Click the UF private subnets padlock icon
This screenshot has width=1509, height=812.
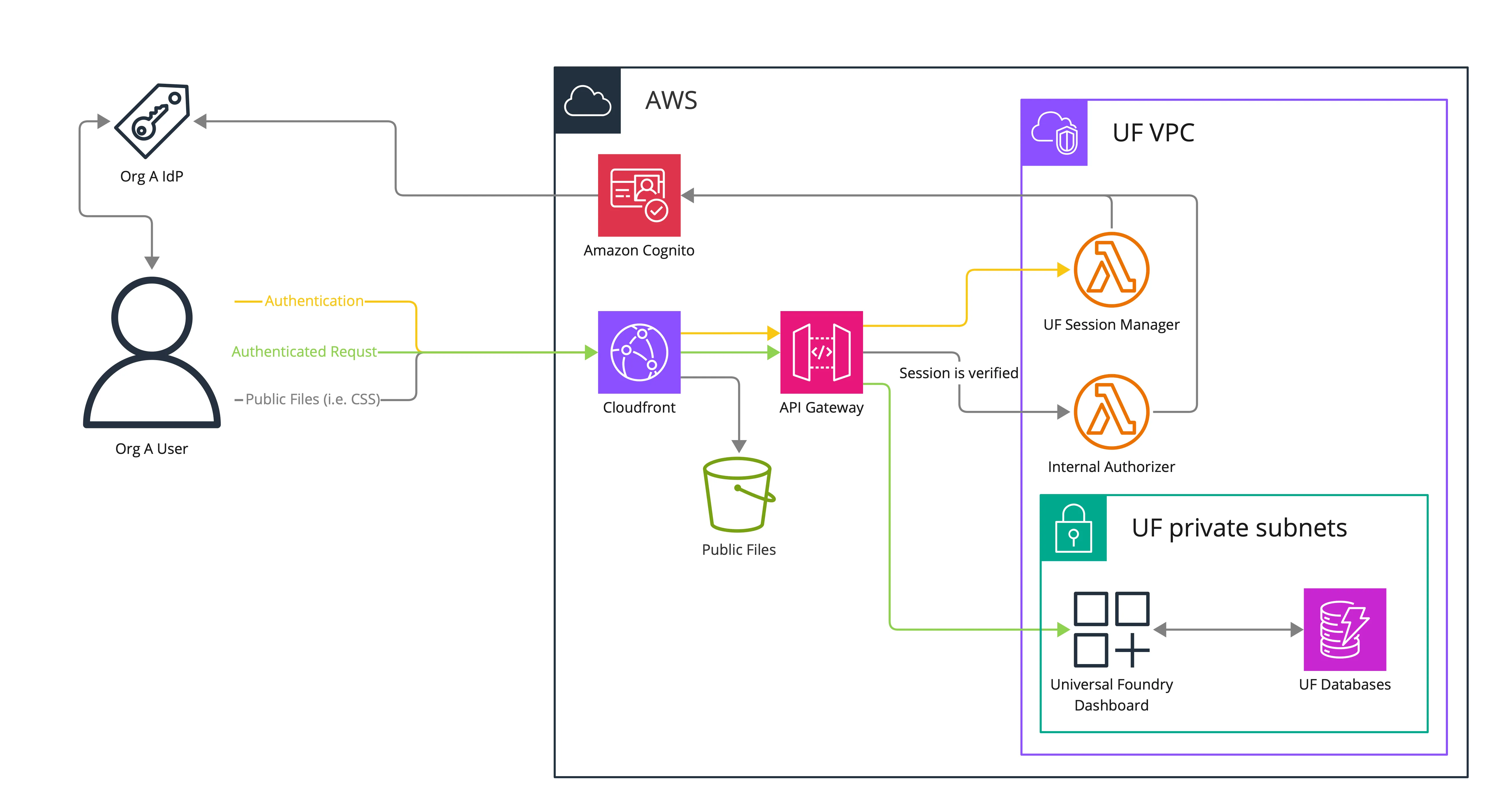[1074, 528]
